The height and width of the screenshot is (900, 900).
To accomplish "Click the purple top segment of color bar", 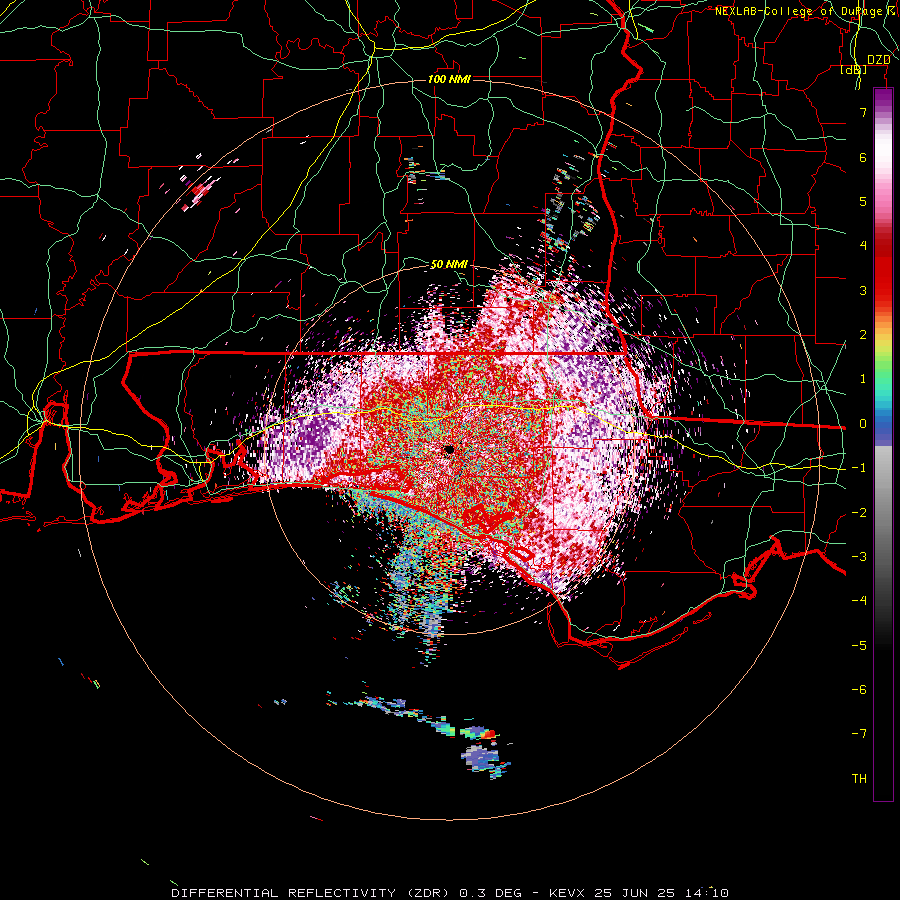I will (x=883, y=99).
